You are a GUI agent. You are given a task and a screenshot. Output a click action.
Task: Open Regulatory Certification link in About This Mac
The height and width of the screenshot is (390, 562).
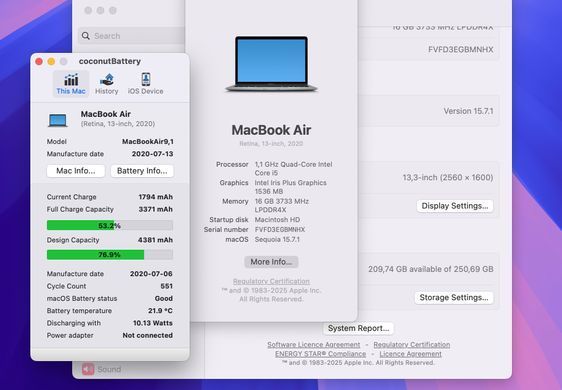click(271, 281)
